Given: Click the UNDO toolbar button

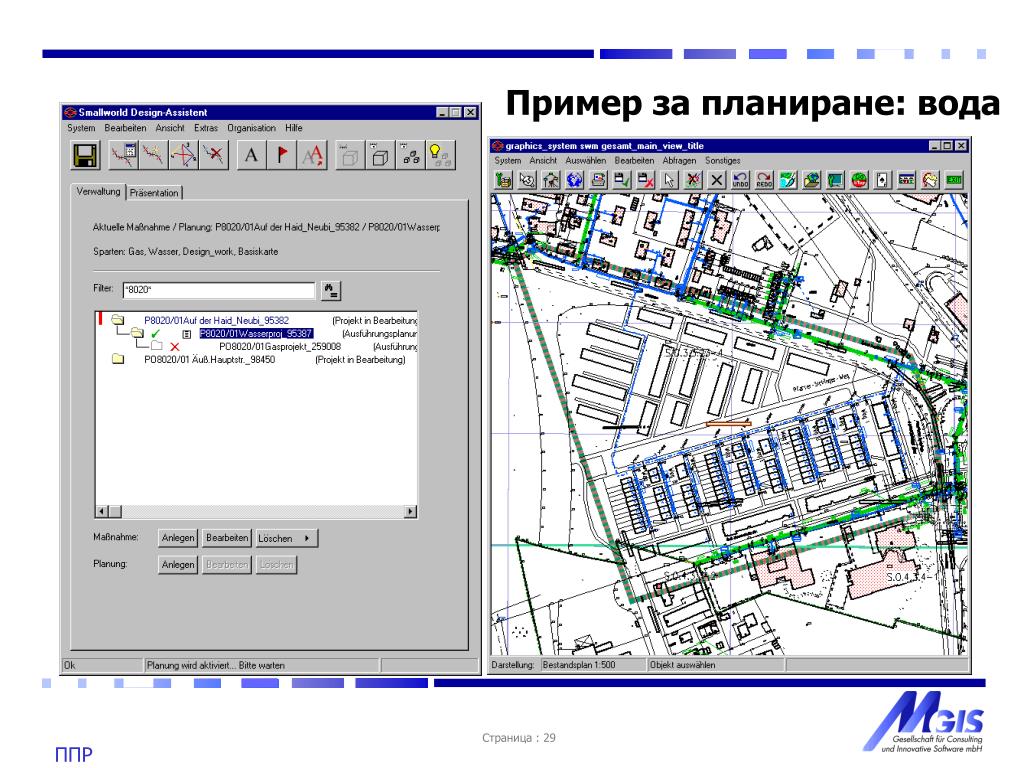Looking at the screenshot, I should point(741,180).
